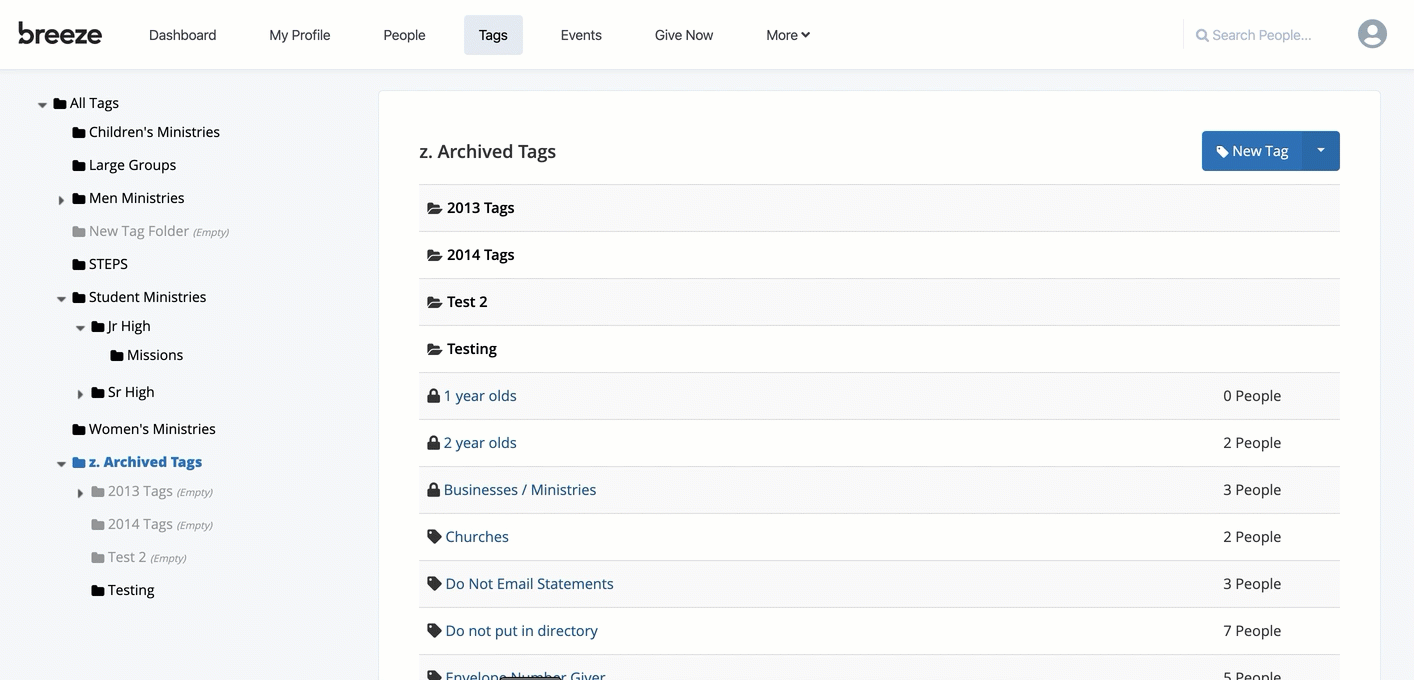Click the search magnifier in the top bar
The height and width of the screenshot is (680, 1414).
pyautogui.click(x=1201, y=34)
